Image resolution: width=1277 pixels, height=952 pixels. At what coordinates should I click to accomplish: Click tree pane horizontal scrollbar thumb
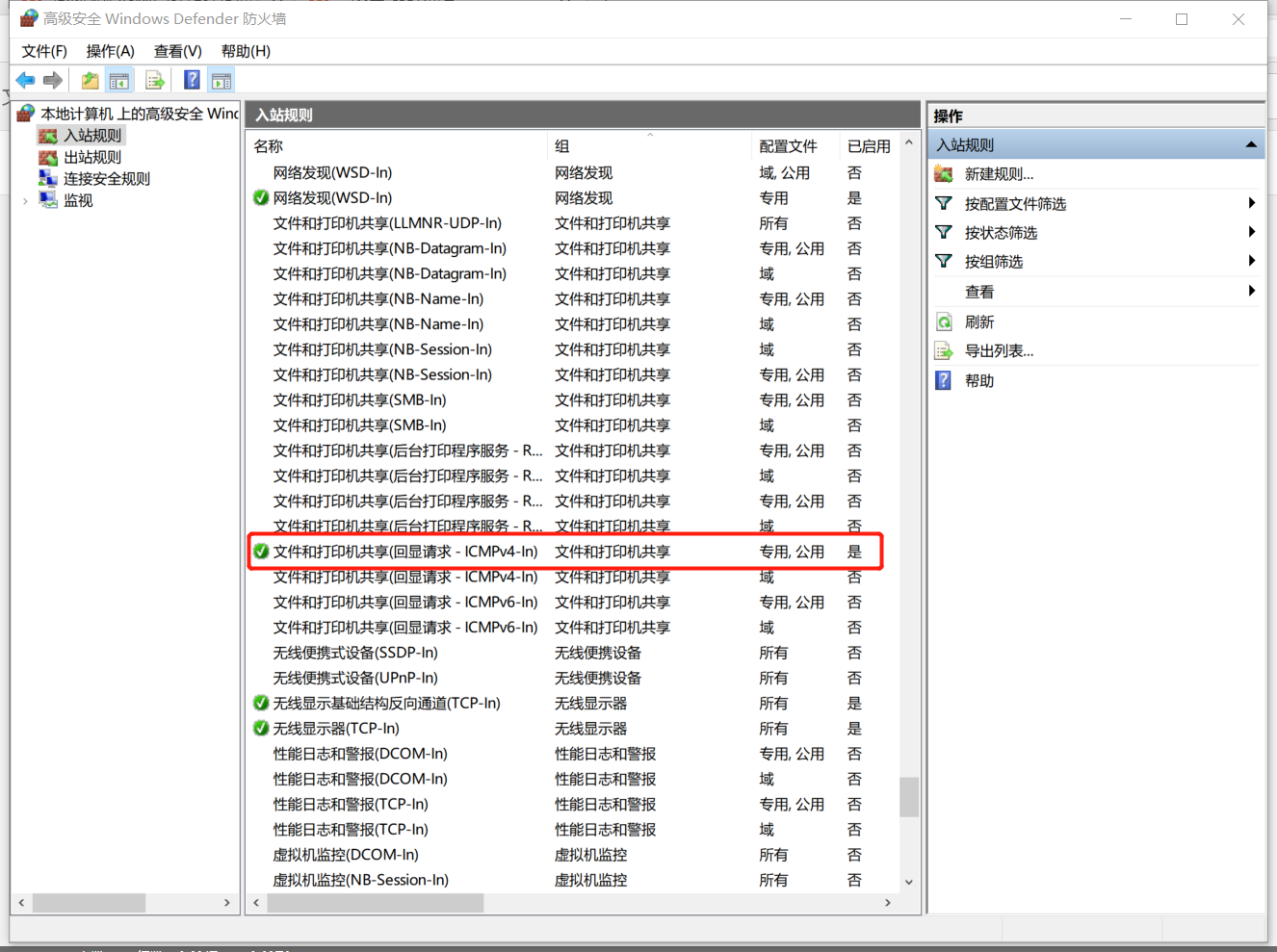click(89, 903)
